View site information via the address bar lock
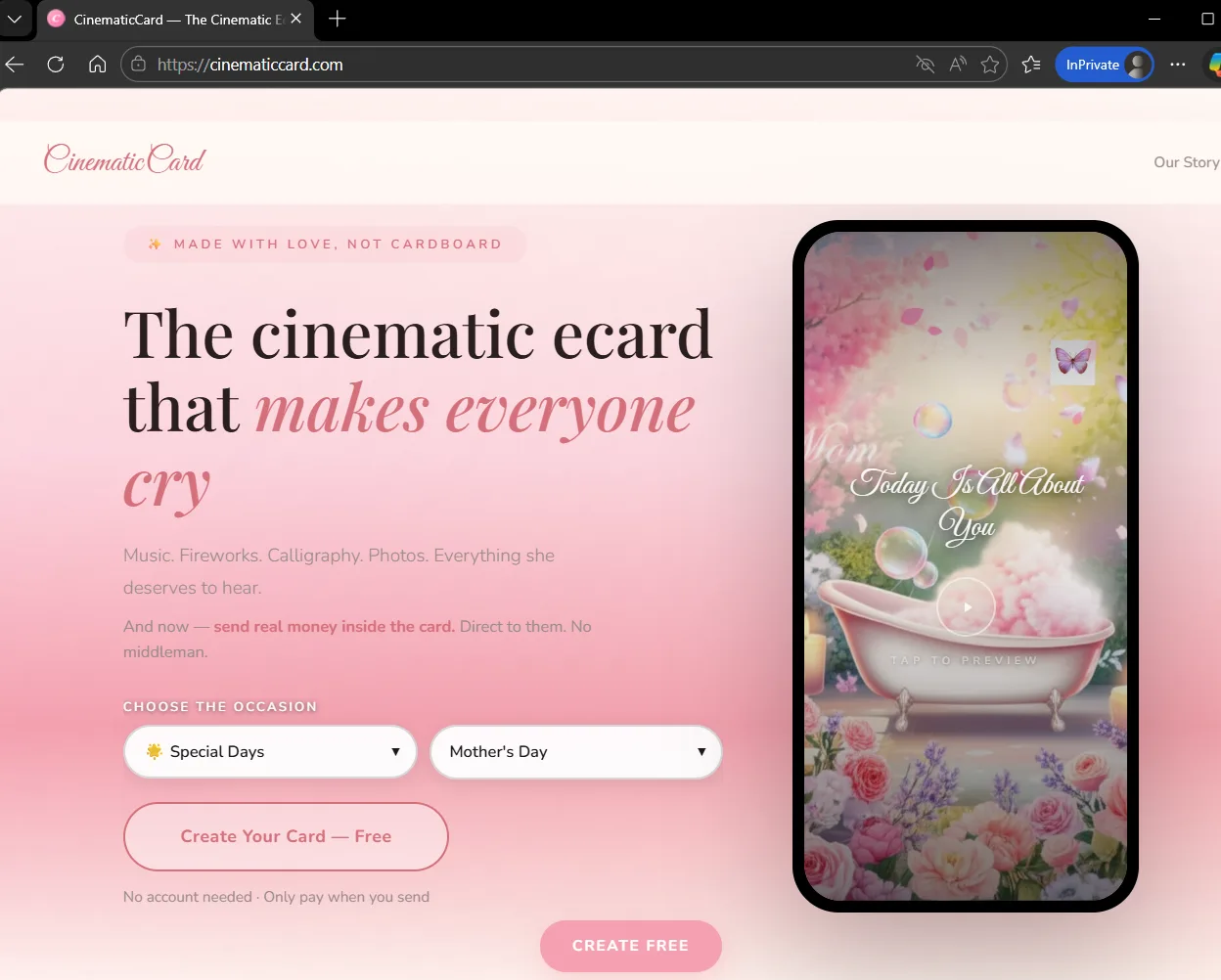The height and width of the screenshot is (980, 1221). [138, 64]
